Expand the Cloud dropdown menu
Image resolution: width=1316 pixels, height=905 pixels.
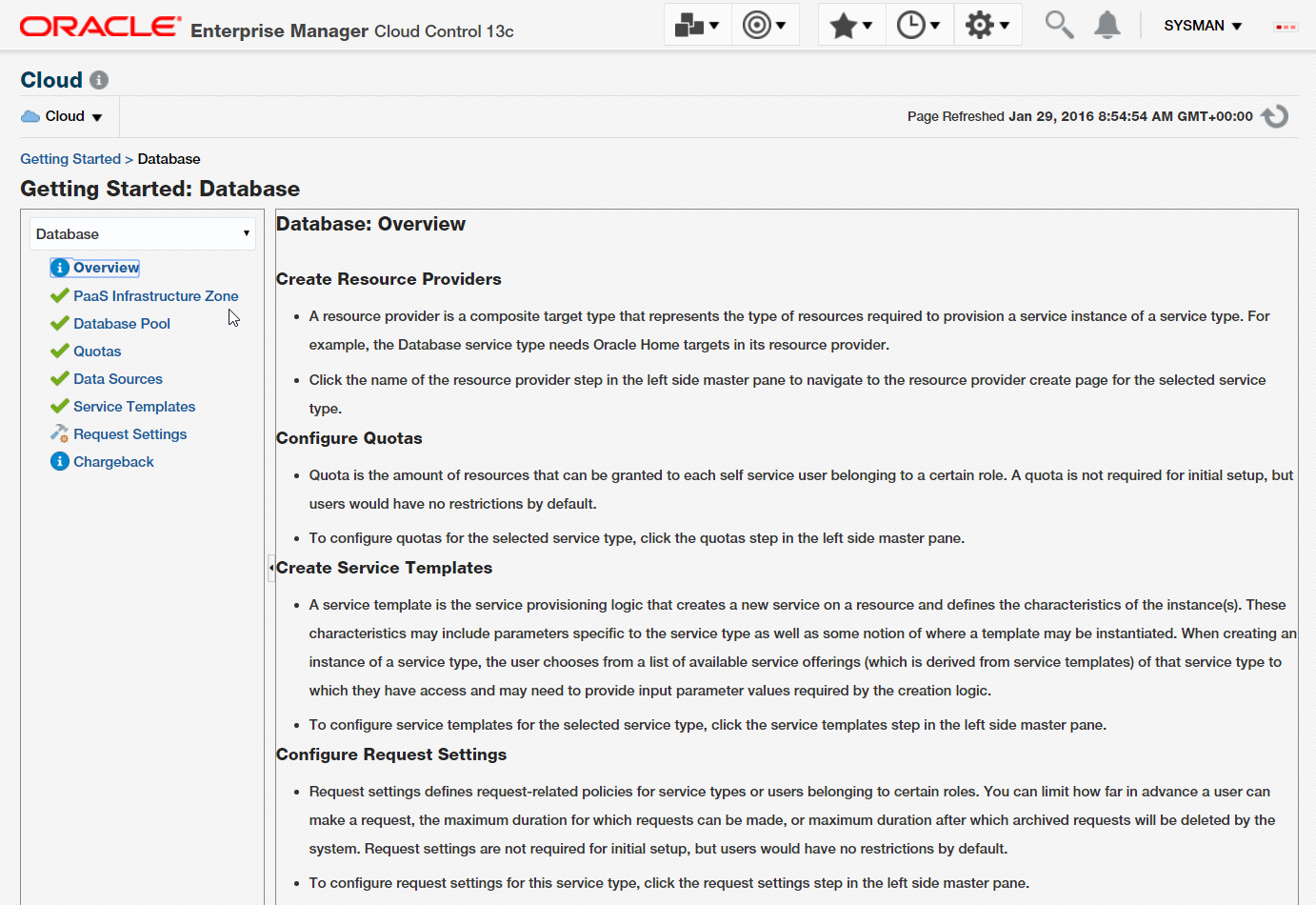62,116
